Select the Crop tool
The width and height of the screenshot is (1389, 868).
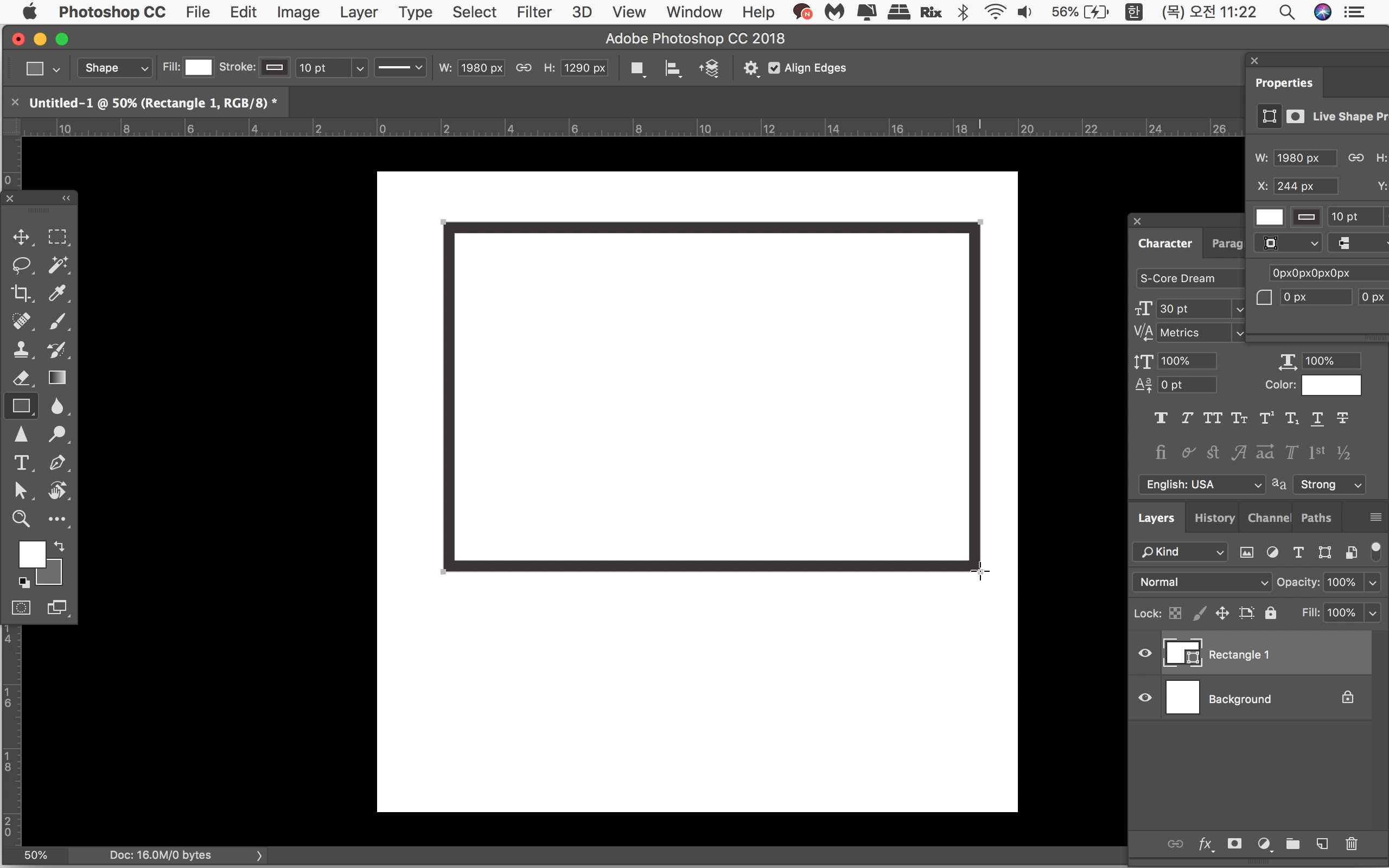21,293
